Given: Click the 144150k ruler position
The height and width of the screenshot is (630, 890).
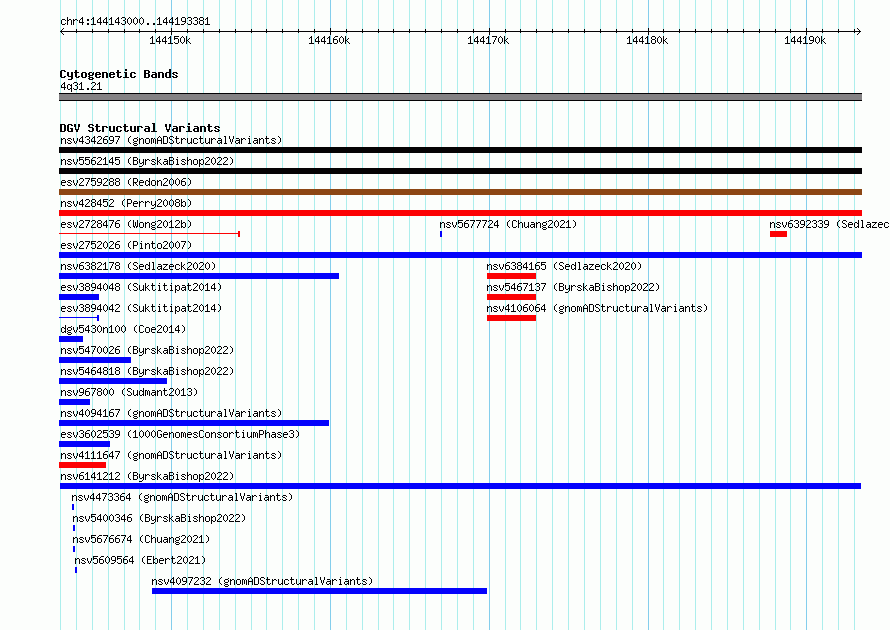Looking at the screenshot, I should coord(170,40).
